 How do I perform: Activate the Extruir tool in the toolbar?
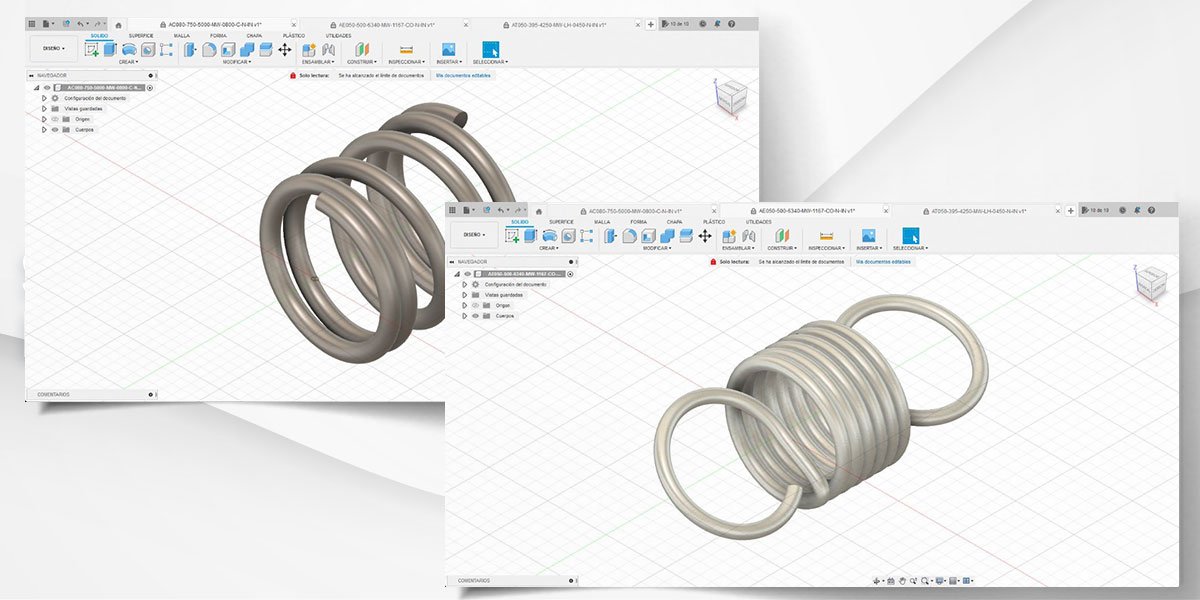(528, 234)
